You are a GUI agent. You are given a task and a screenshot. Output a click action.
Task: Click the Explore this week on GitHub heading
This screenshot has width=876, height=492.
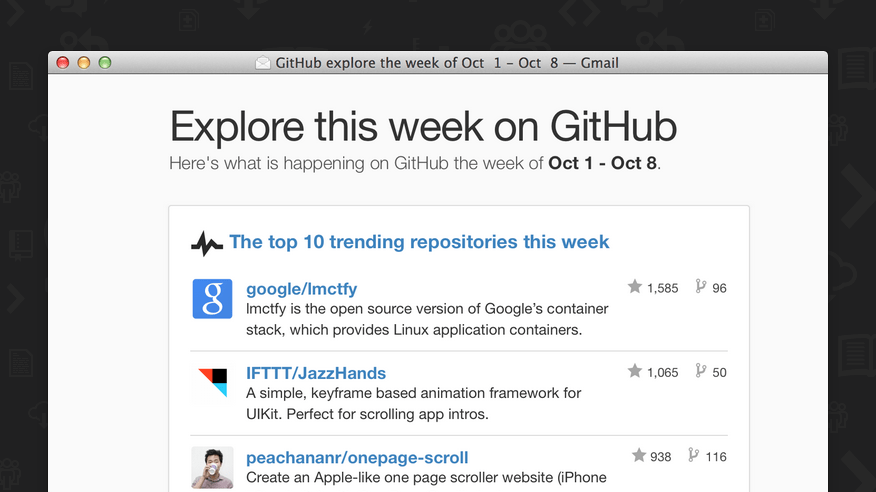pyautogui.click(x=423, y=127)
